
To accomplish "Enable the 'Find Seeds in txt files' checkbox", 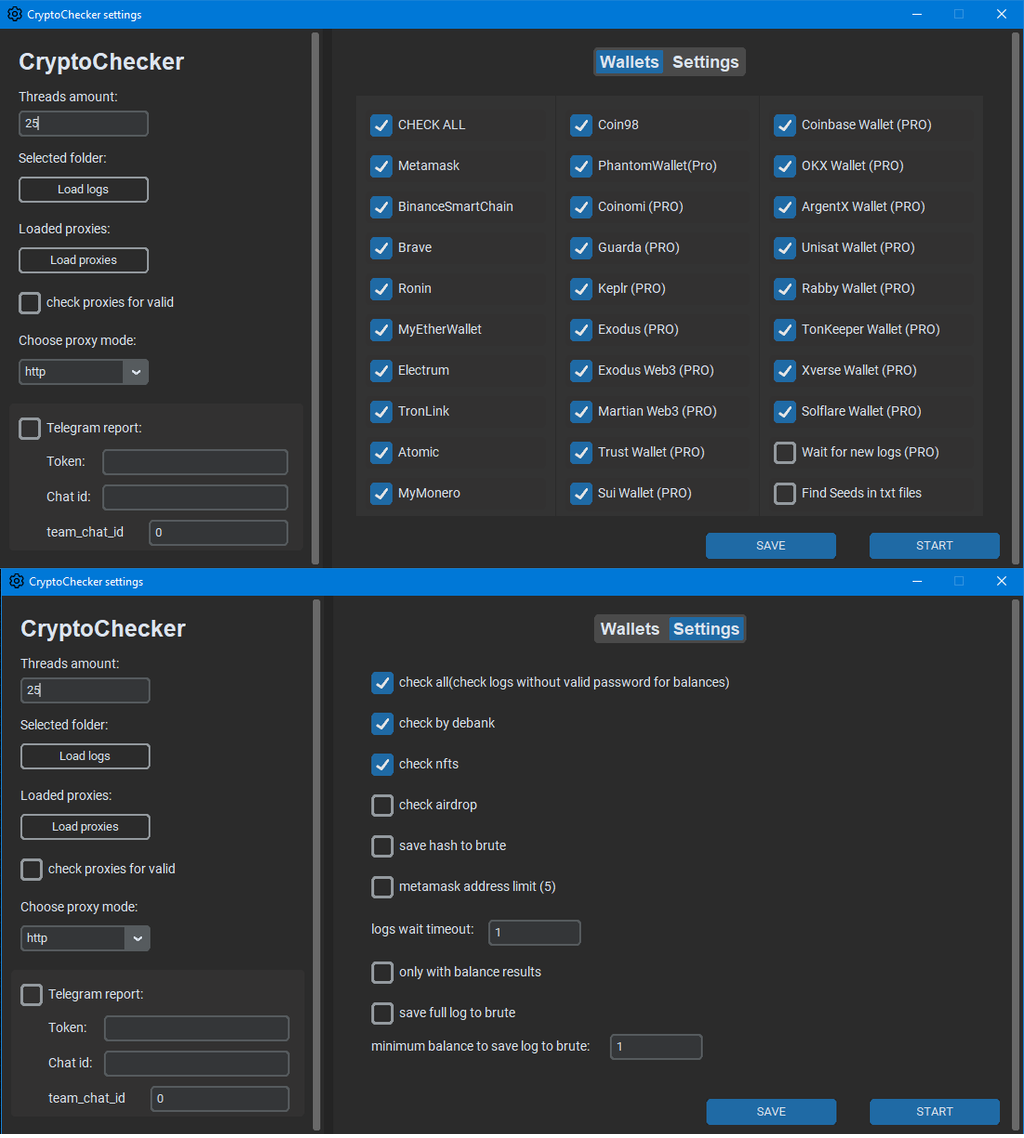I will point(785,493).
